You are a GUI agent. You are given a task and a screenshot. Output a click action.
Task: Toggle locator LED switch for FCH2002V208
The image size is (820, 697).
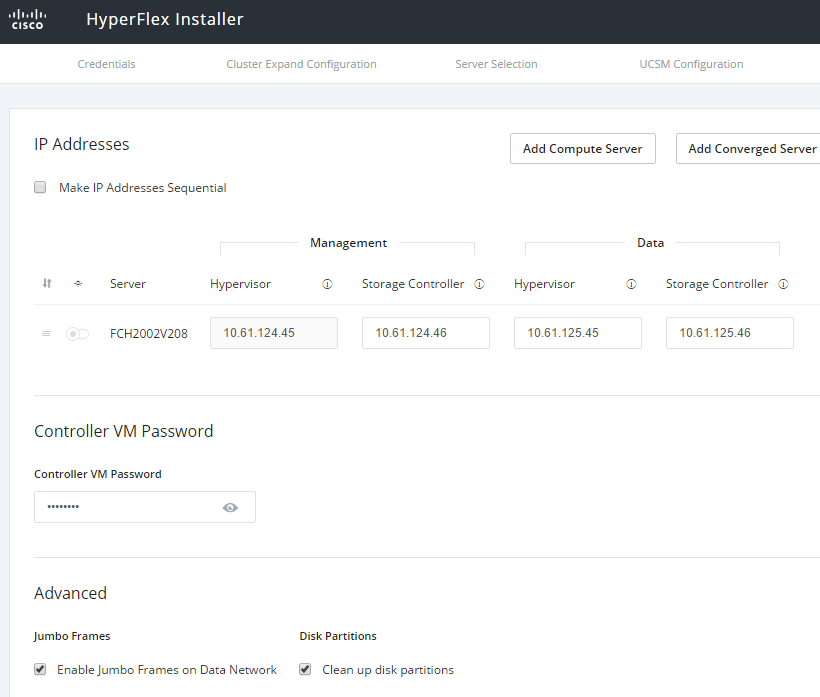tap(77, 334)
